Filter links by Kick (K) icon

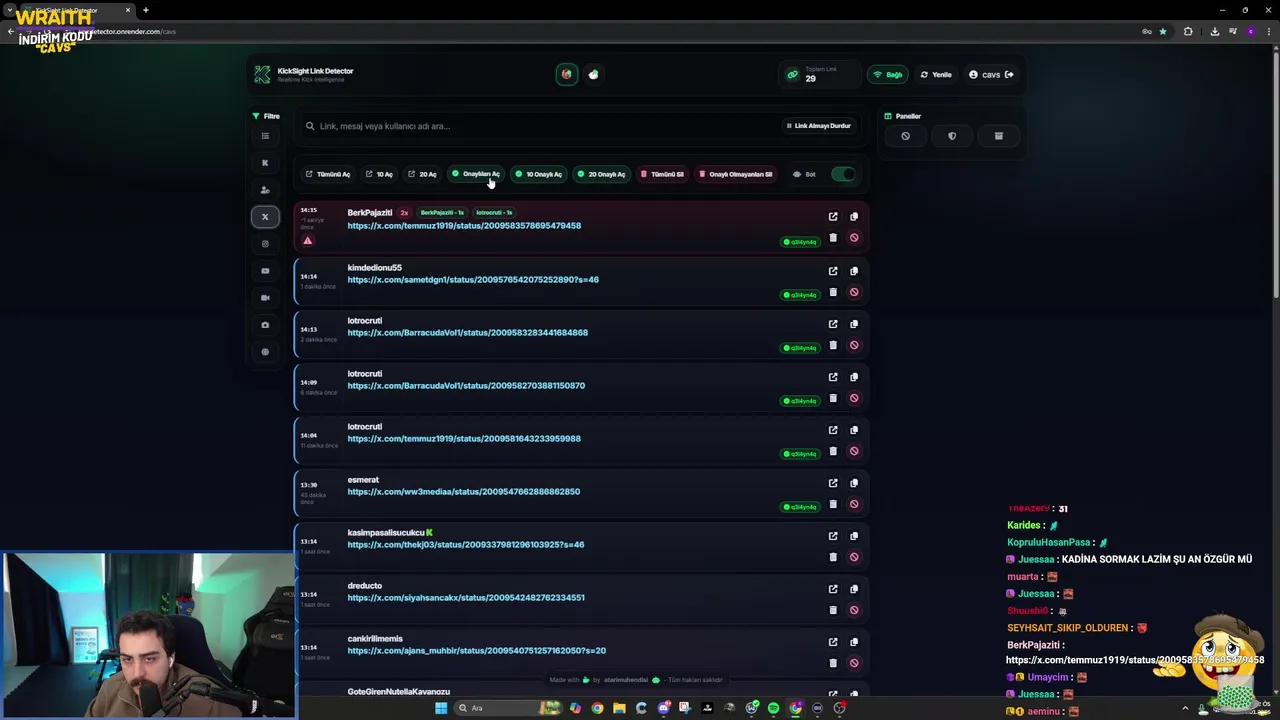tap(265, 163)
